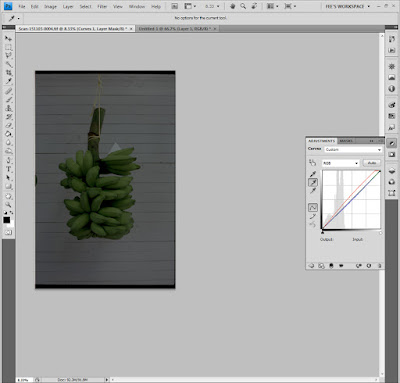400x383 pixels.
Task: Click the background color swatch
Action: [11, 224]
